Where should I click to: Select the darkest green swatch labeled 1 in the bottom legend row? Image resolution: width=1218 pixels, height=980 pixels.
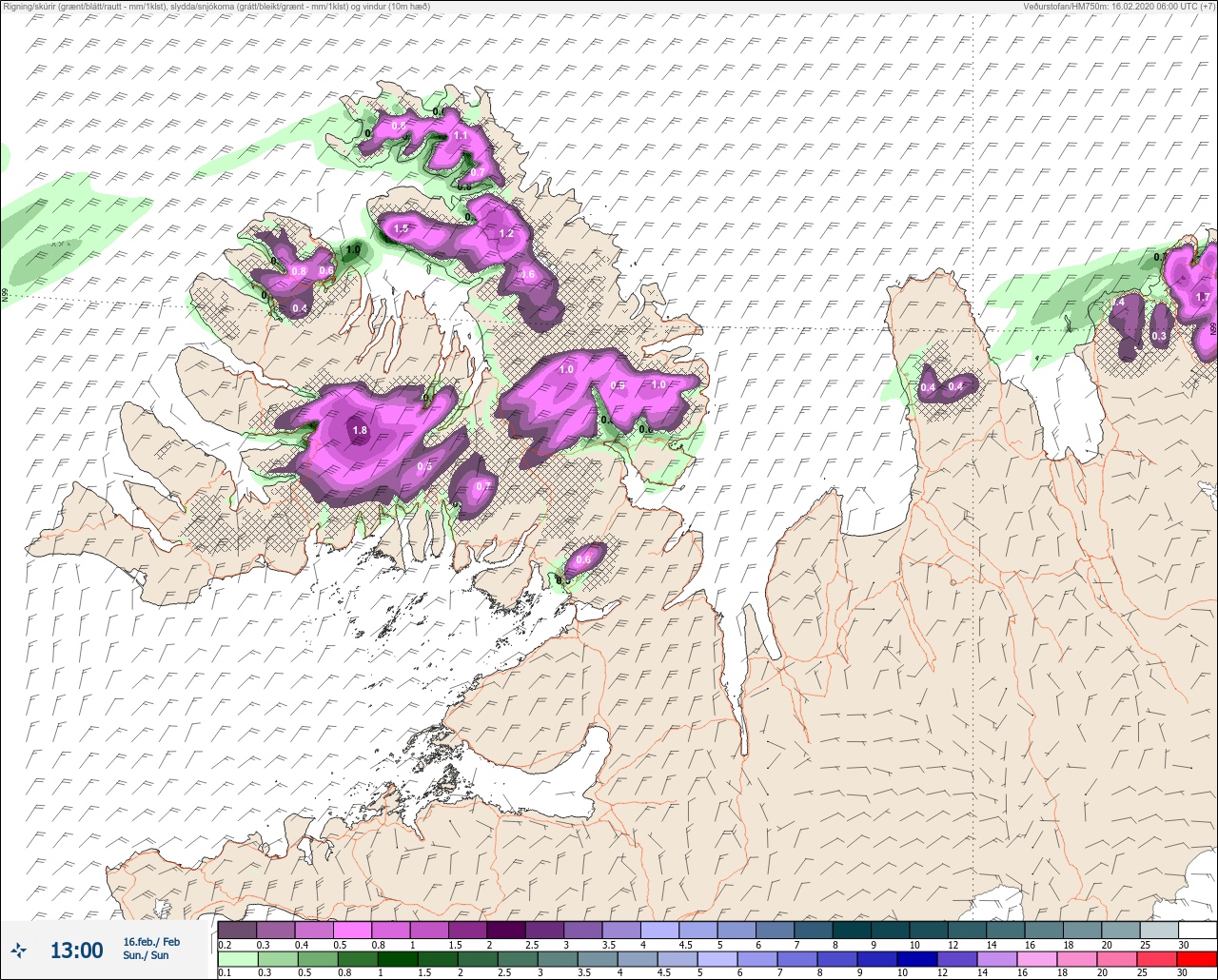pos(398,959)
